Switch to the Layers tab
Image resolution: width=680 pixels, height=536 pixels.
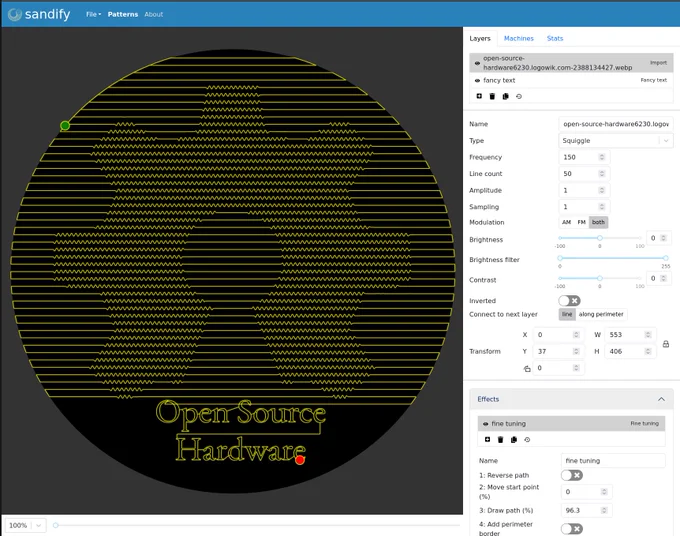(480, 38)
